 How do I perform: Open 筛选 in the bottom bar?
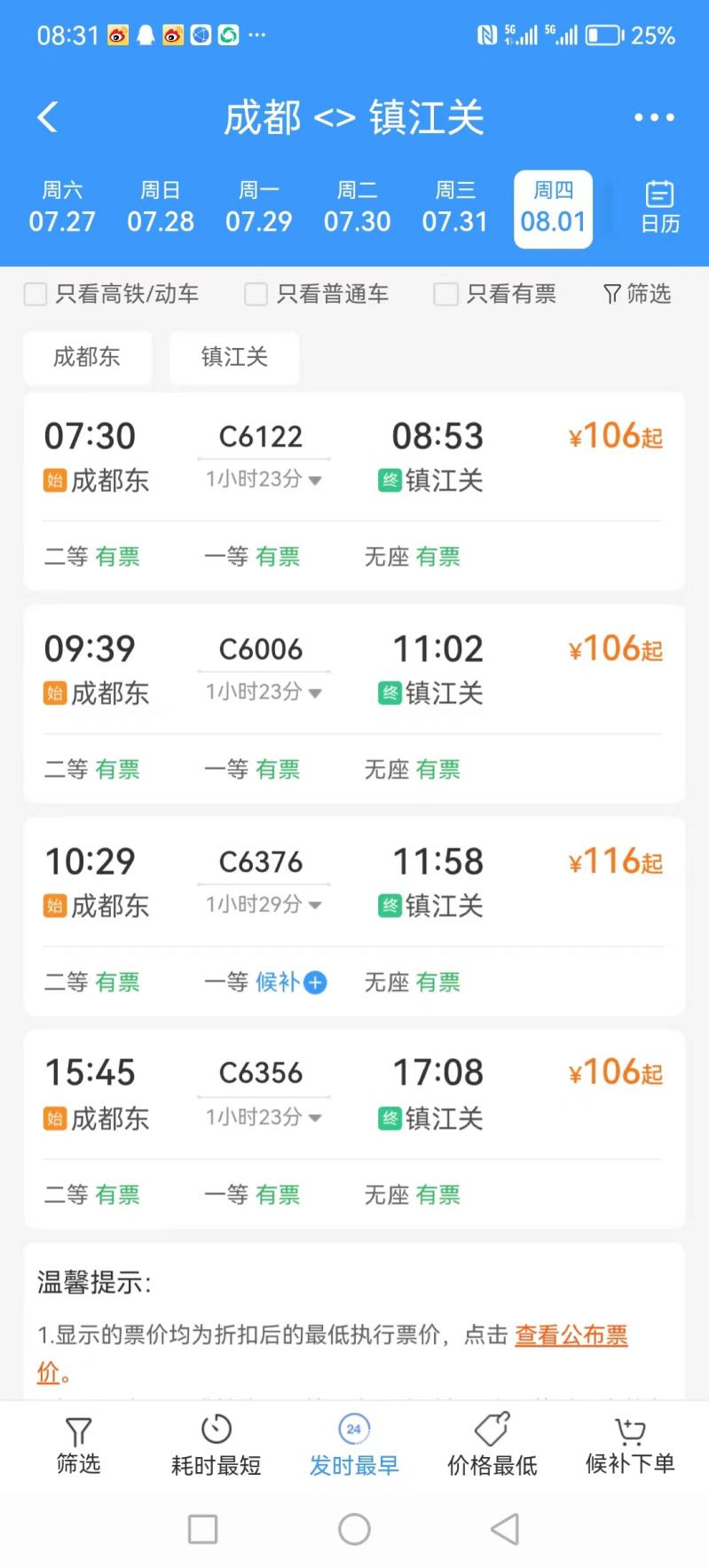pyautogui.click(x=78, y=1445)
